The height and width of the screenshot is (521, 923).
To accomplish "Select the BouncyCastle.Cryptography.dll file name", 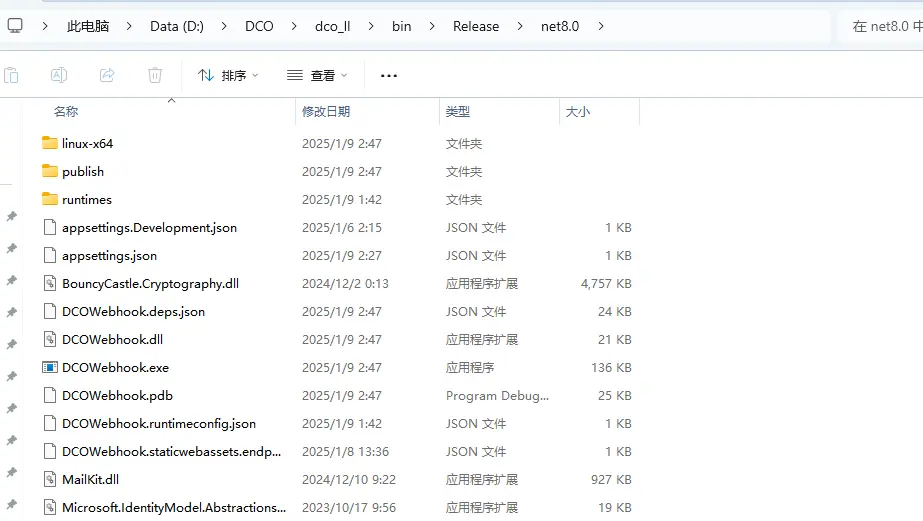I will (x=150, y=284).
